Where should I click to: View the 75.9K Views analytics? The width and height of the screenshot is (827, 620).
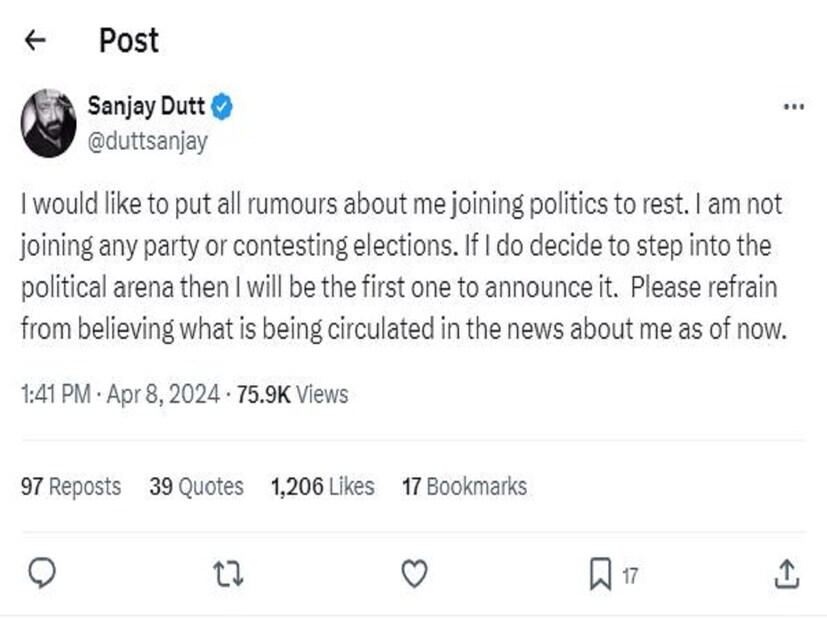pyautogui.click(x=292, y=395)
